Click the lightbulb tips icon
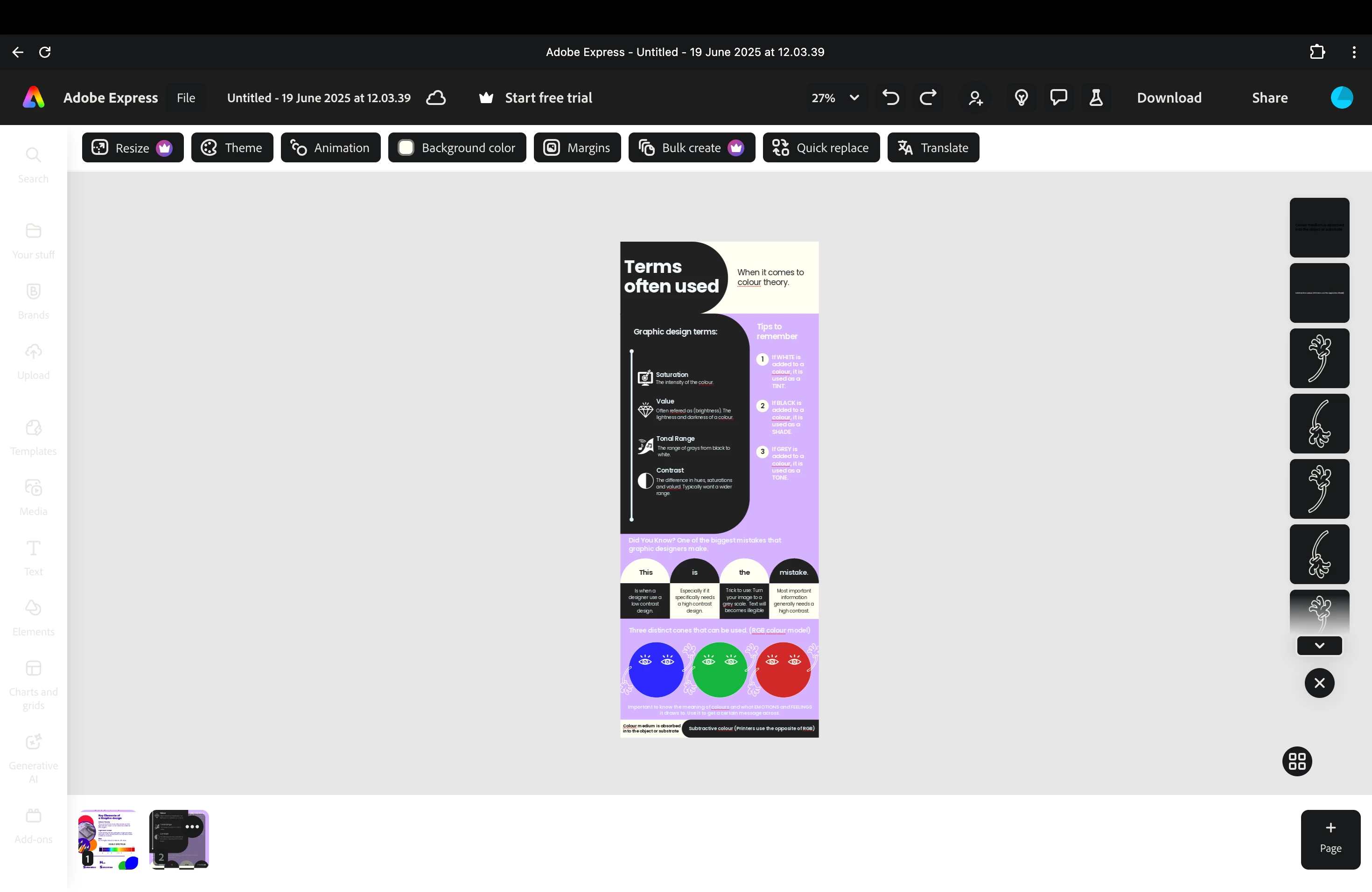This screenshot has width=1372, height=892. tap(1021, 98)
